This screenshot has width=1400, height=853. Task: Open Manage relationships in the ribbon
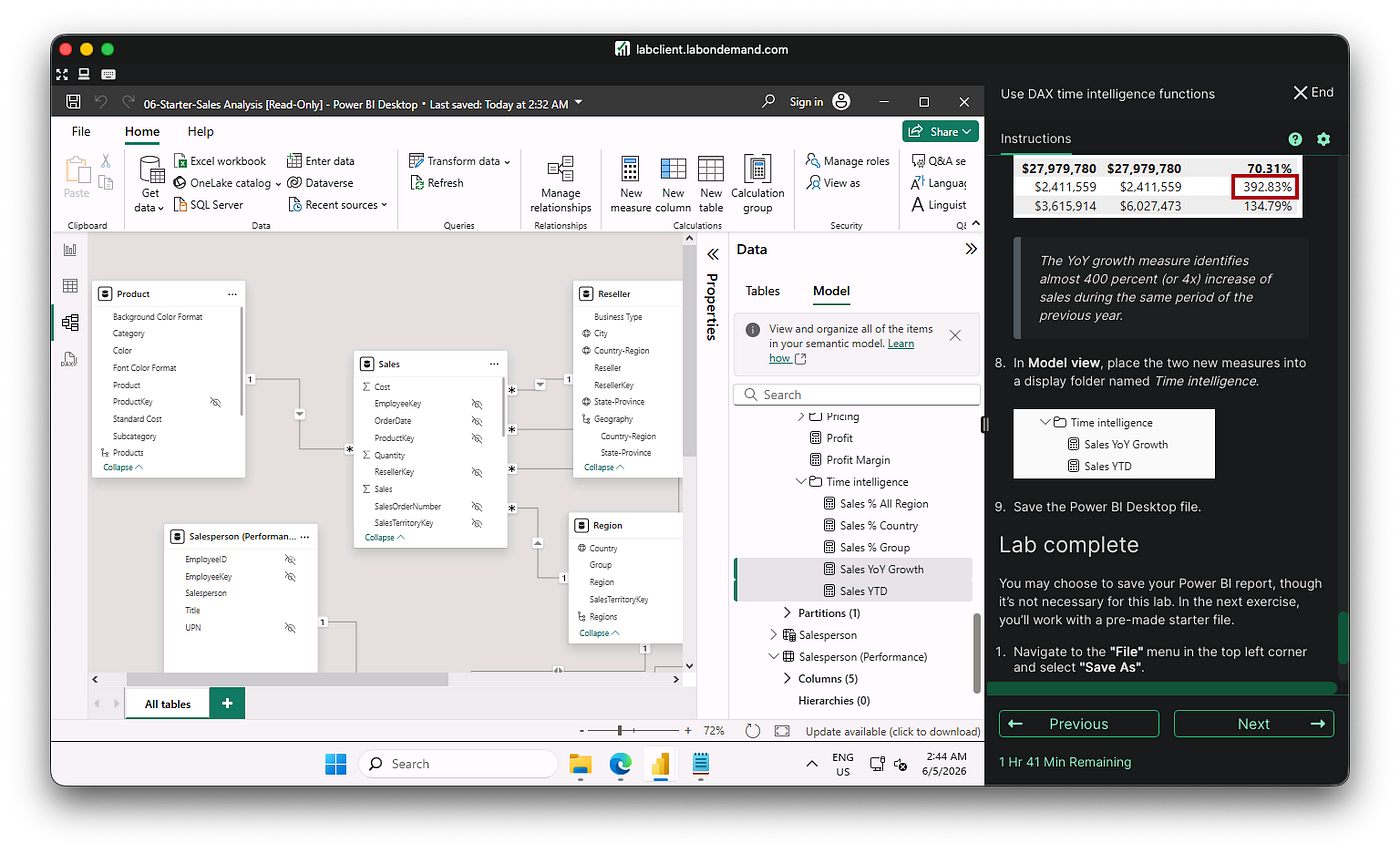point(561,184)
